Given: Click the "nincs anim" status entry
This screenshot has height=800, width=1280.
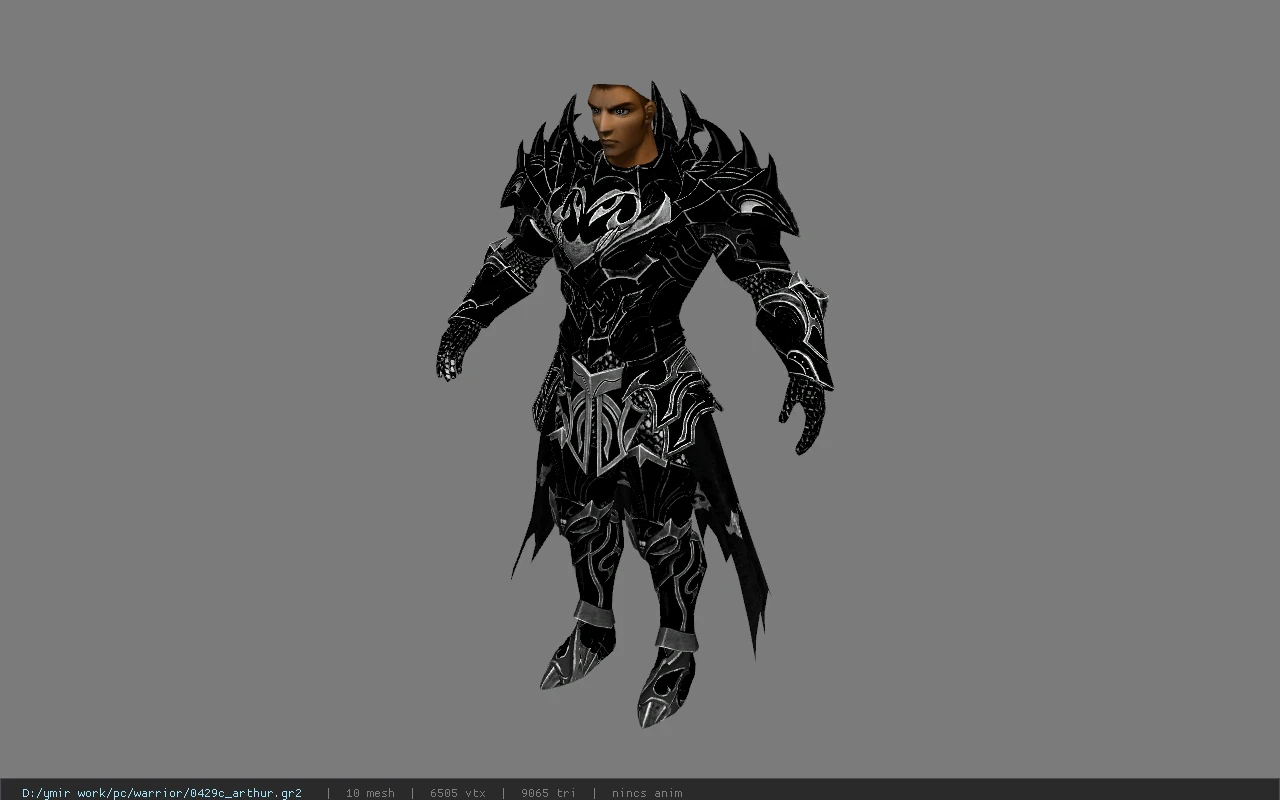Looking at the screenshot, I should 647,793.
